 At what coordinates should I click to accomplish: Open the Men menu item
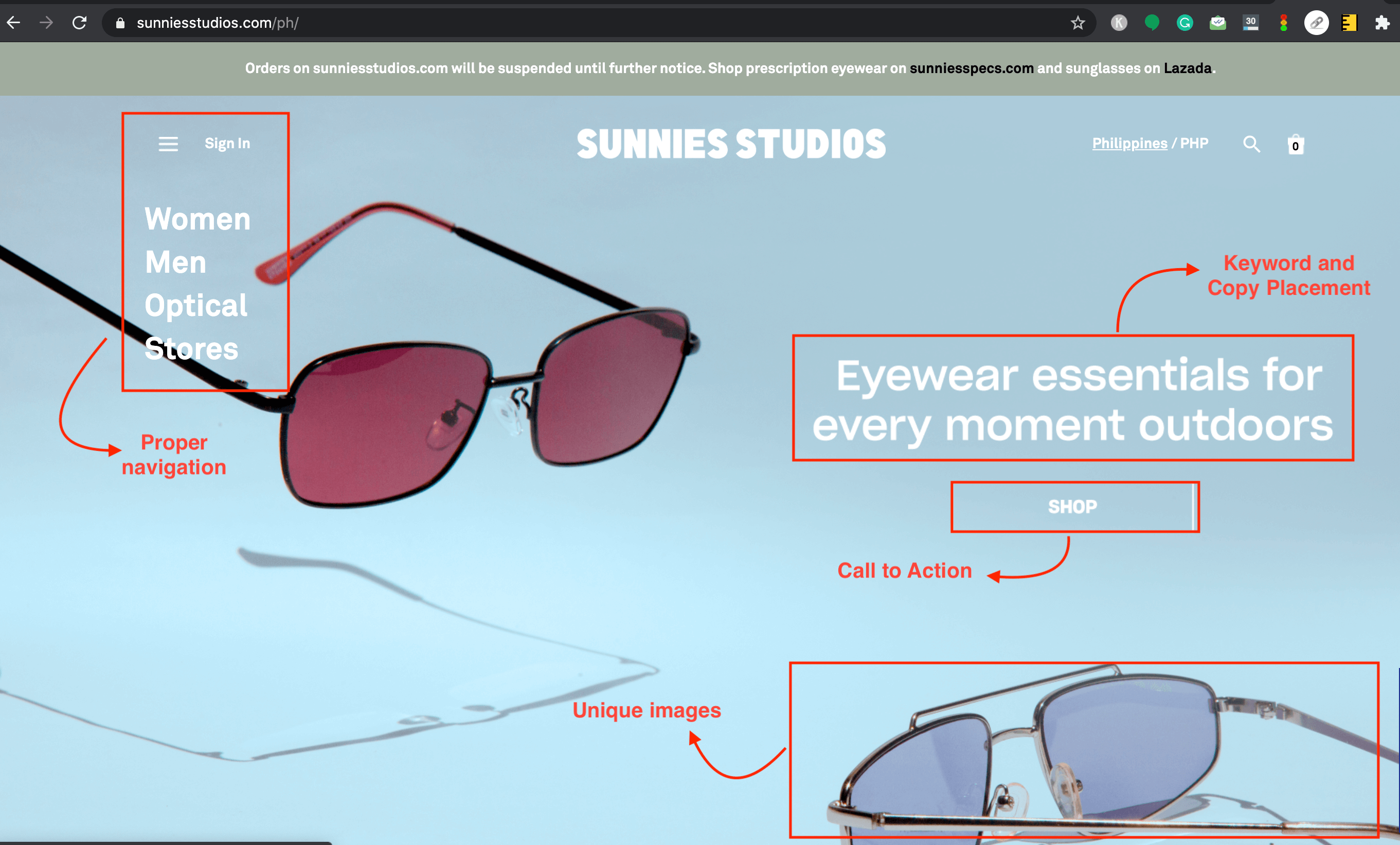175,262
